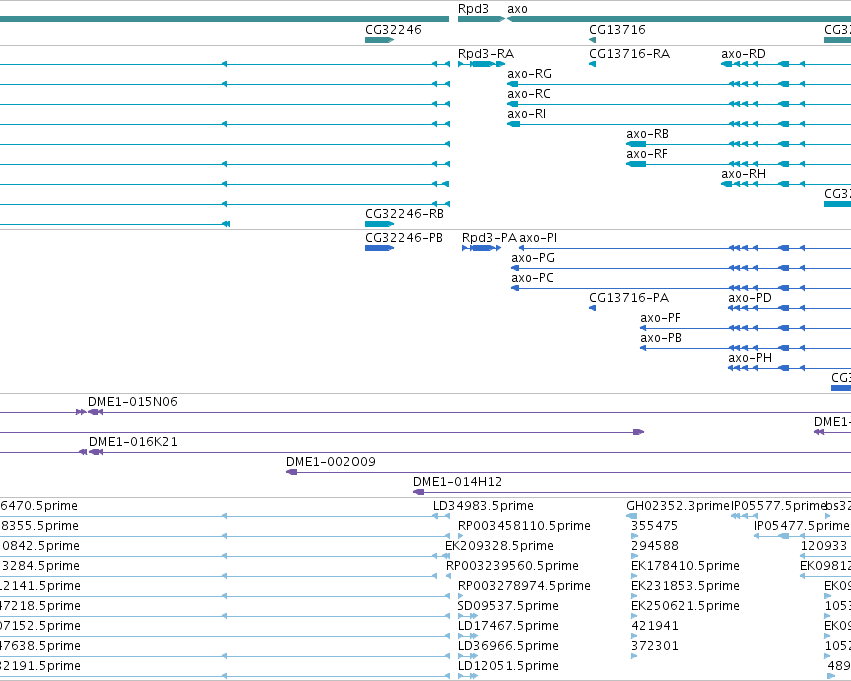Click the CG13716 gene label
Viewport: 851px width, 681px height.
coord(617,29)
